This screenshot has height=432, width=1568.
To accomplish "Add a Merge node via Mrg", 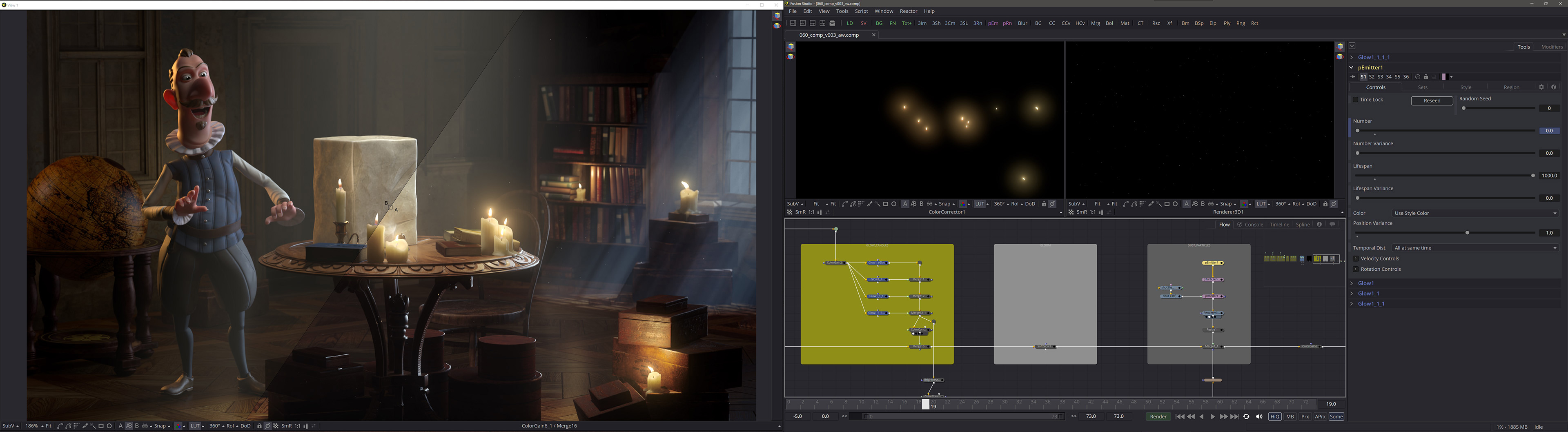I will click(1096, 23).
